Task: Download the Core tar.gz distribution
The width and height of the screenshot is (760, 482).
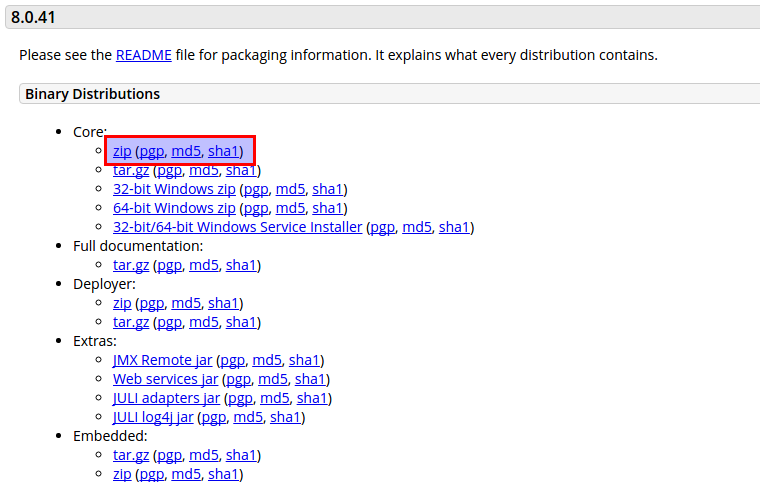Action: (x=131, y=170)
